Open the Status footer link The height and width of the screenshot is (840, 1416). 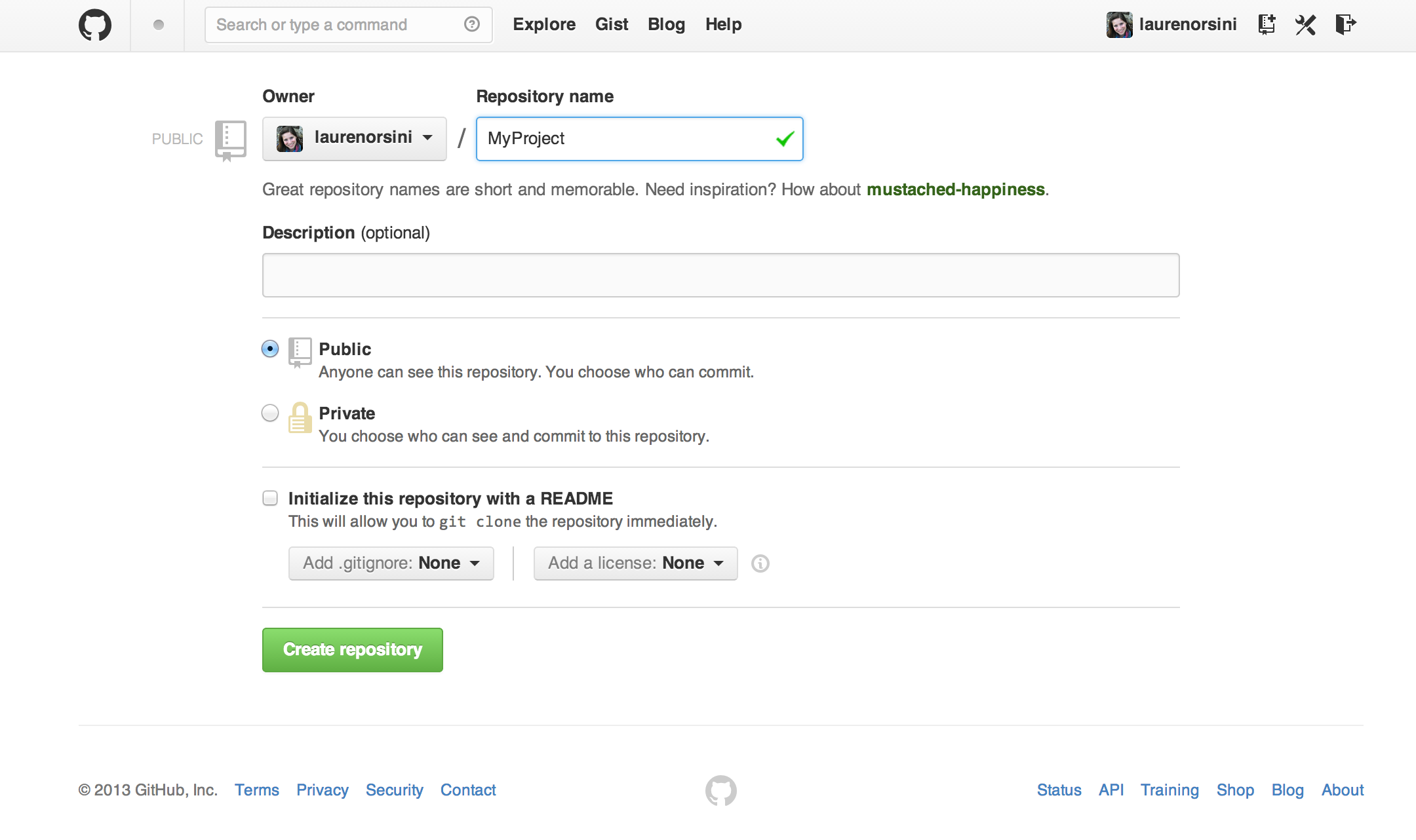pyautogui.click(x=1059, y=790)
